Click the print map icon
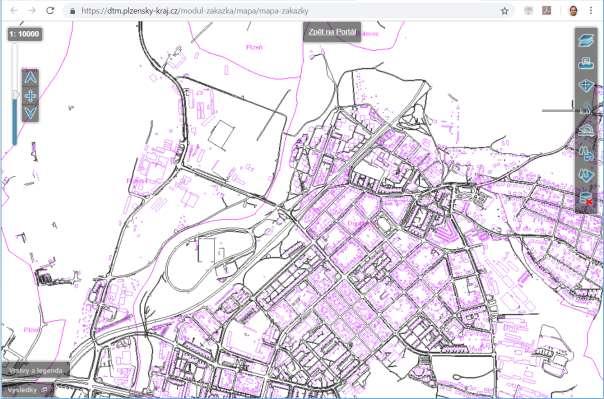The image size is (604, 399). [586, 63]
